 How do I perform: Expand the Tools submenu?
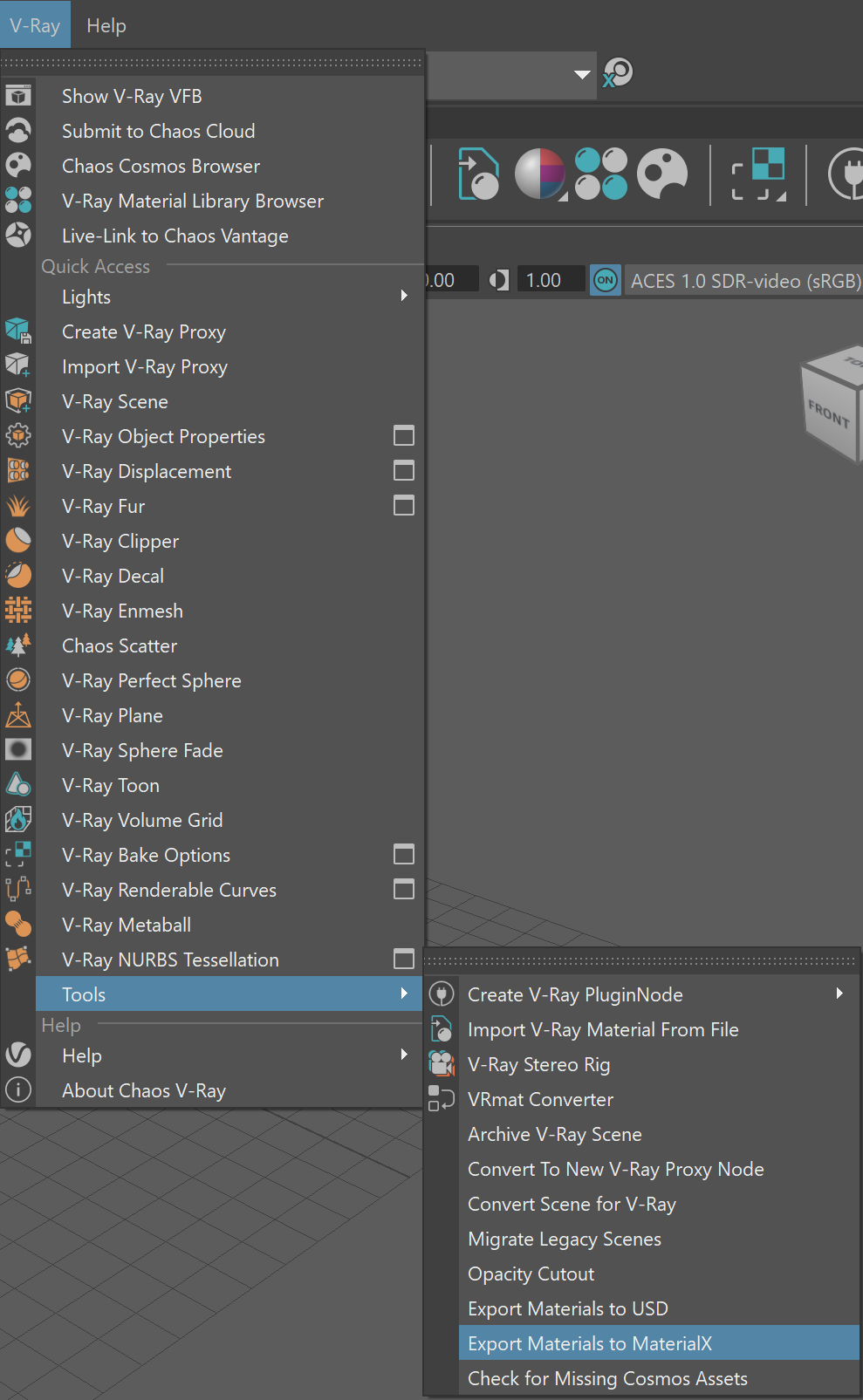[x=404, y=994]
